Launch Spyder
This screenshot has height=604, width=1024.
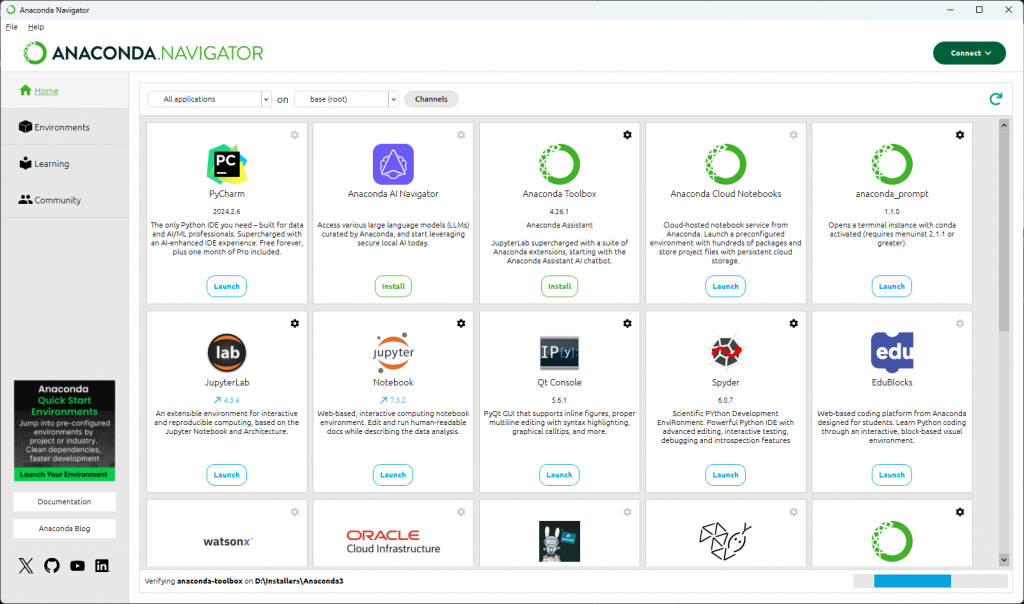[x=726, y=475]
